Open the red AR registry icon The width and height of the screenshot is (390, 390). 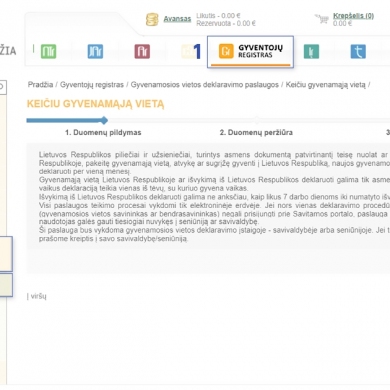pos(142,52)
